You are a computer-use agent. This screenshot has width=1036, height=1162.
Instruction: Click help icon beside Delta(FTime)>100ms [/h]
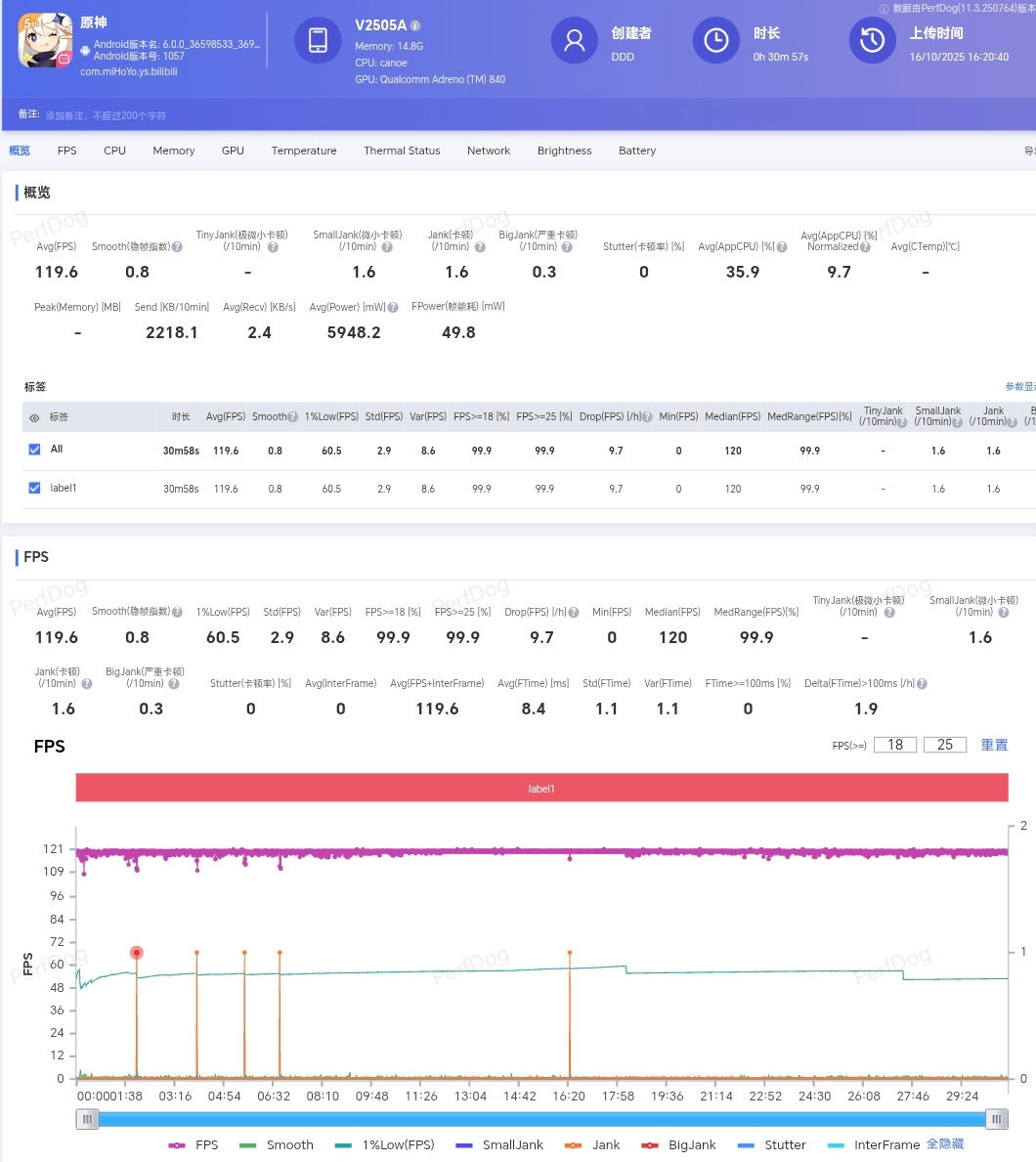coord(923,684)
